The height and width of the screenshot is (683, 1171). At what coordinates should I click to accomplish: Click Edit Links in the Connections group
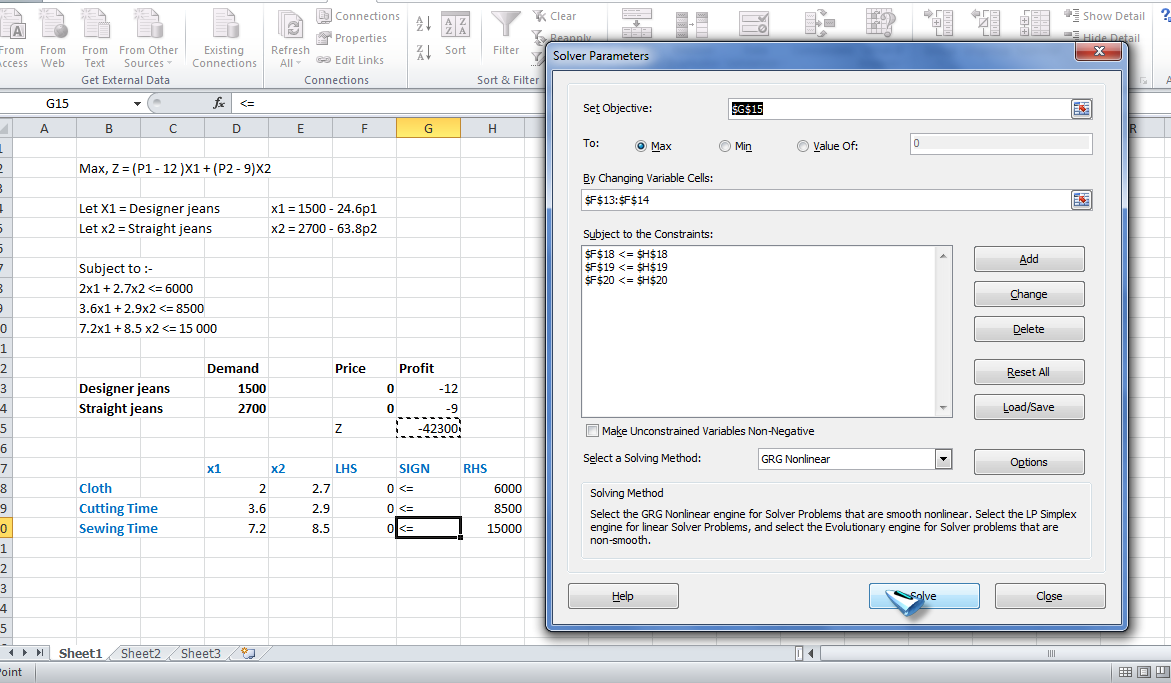(350, 60)
